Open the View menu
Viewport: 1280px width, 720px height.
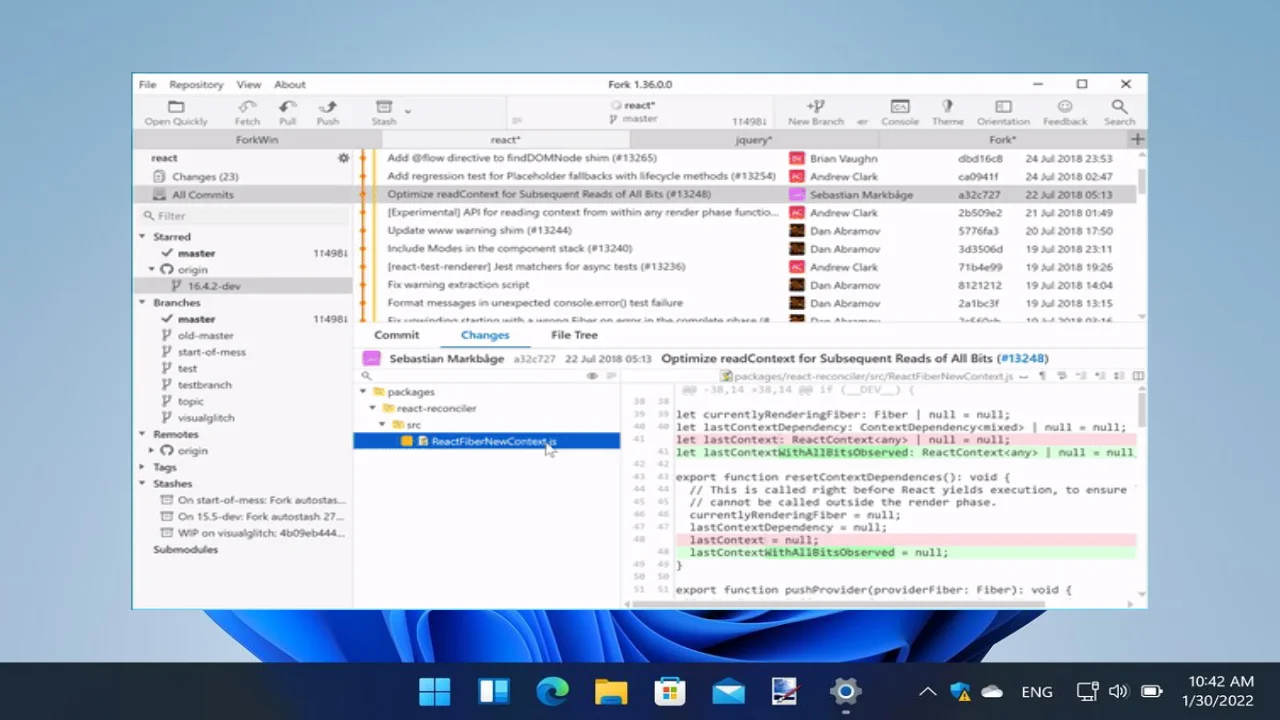[x=249, y=85]
